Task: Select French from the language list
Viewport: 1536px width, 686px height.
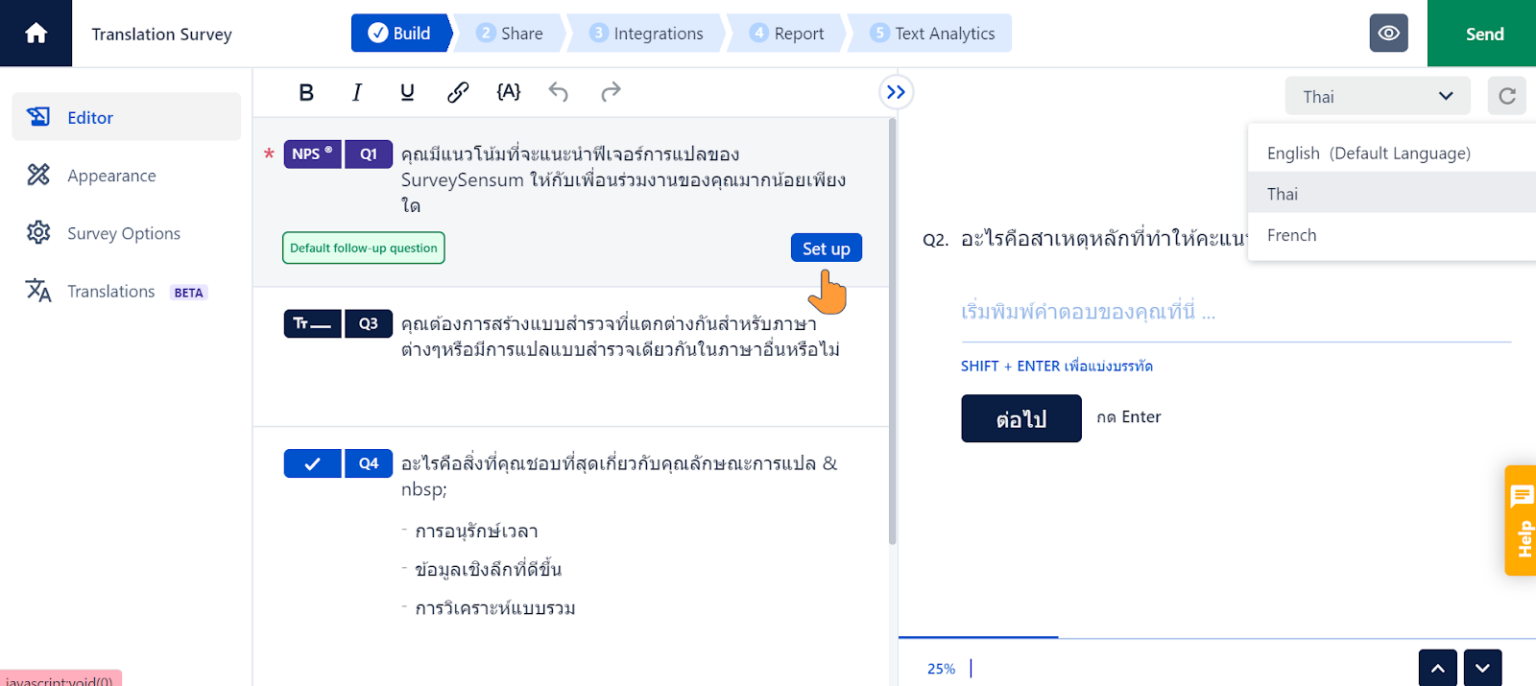Action: click(x=1292, y=235)
